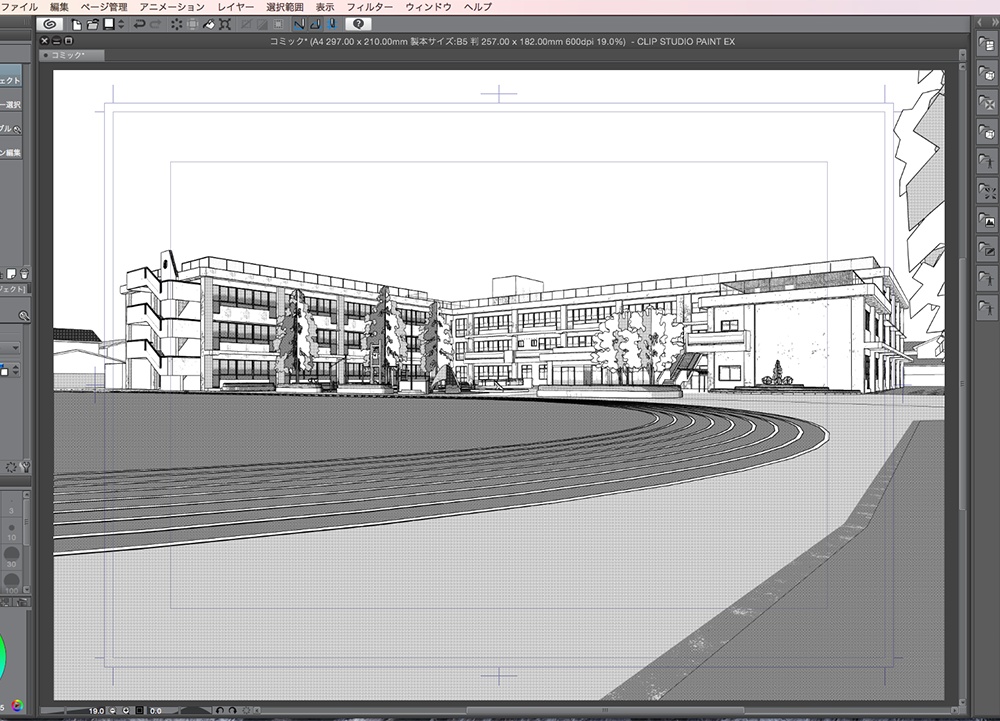
Task: Open the pattern material folder icon, third in dock
Action: 986,103
